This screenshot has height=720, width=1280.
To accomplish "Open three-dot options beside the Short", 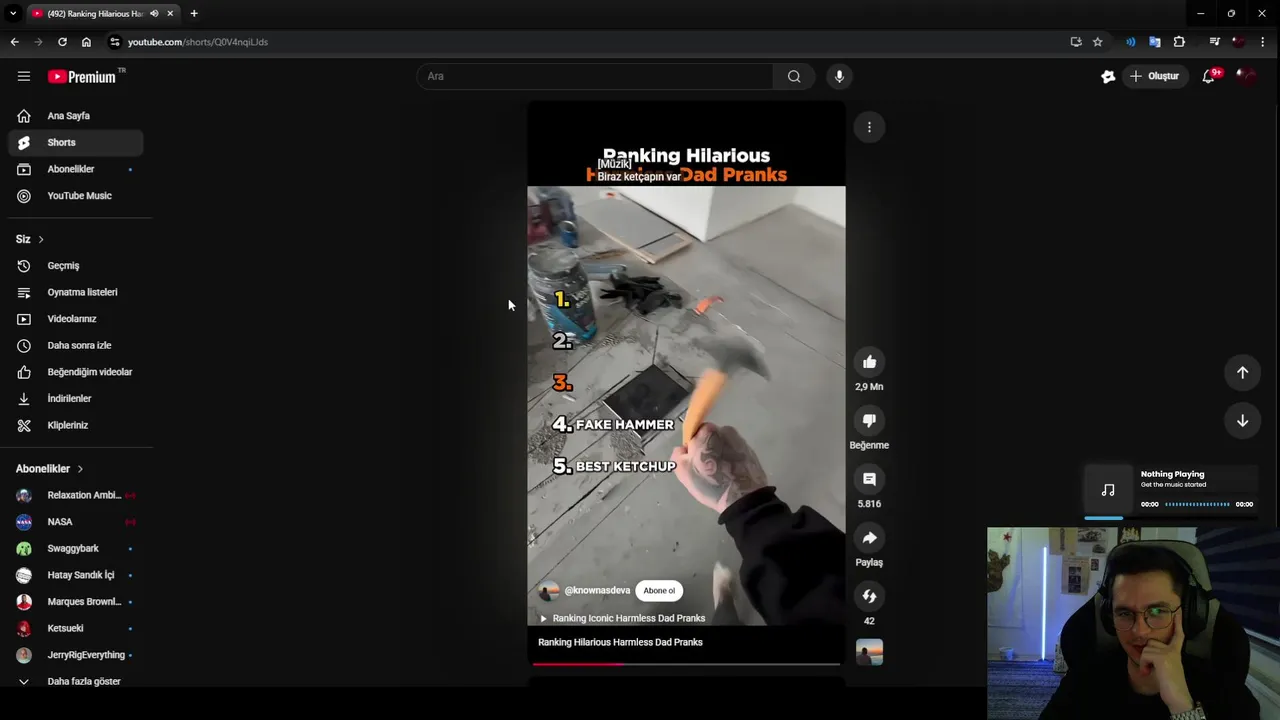I will click(869, 127).
